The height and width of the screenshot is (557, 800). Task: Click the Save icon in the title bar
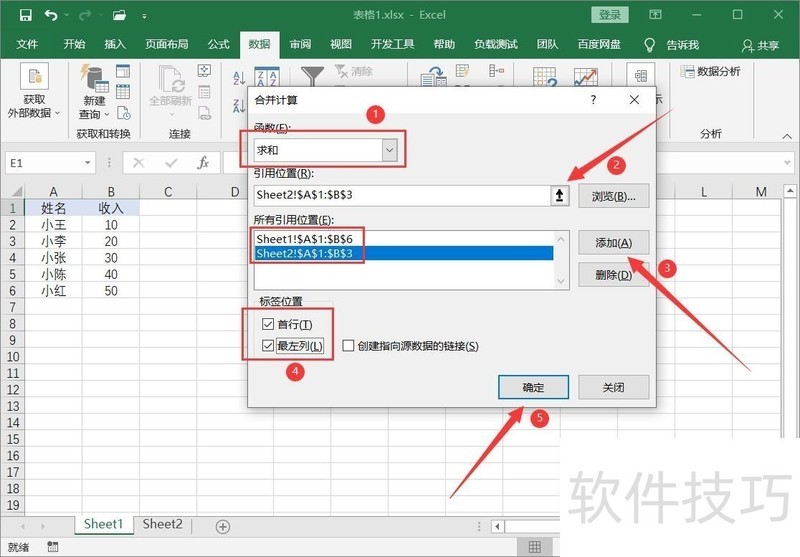[25, 15]
